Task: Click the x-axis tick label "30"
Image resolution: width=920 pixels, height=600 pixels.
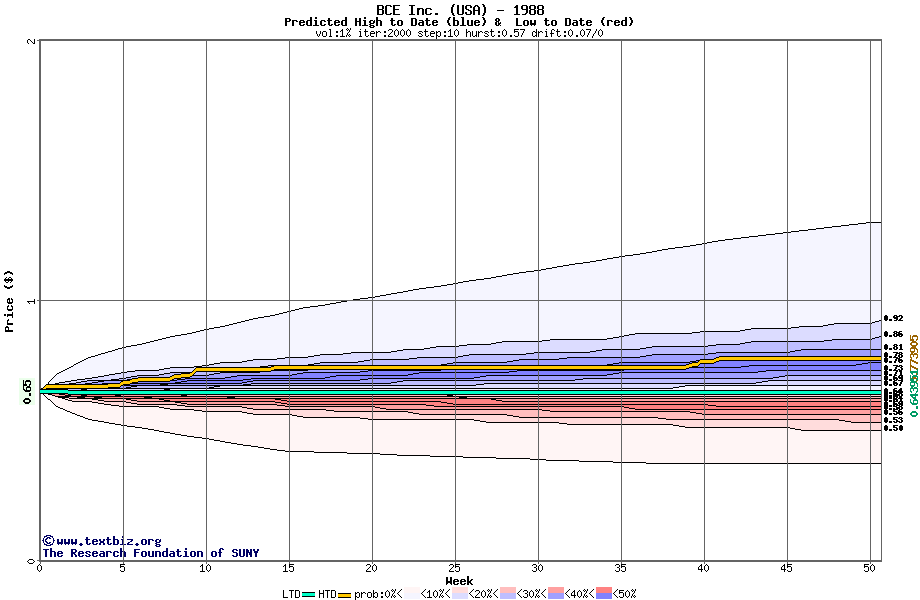Action: click(537, 568)
